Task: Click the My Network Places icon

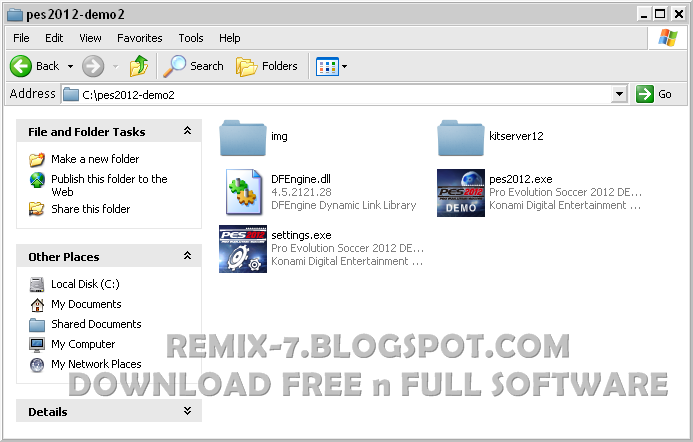Action: pos(37,365)
